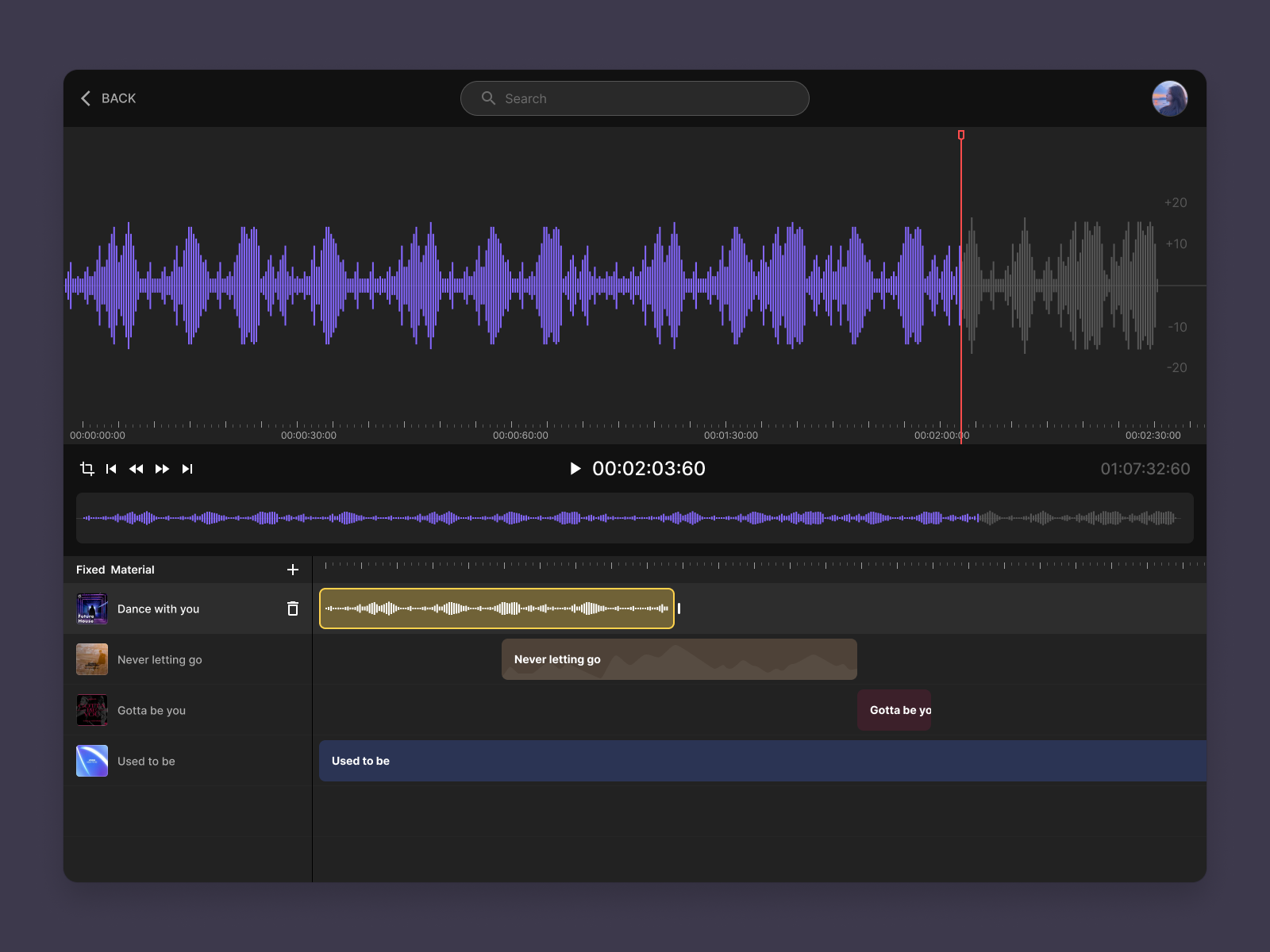Skip to end of the track
Viewport: 1270px width, 952px height.
pos(187,469)
